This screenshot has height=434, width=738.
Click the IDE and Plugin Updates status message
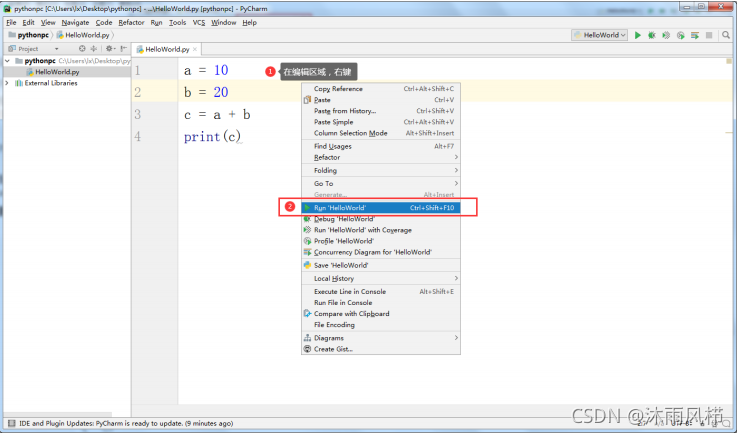126,423
